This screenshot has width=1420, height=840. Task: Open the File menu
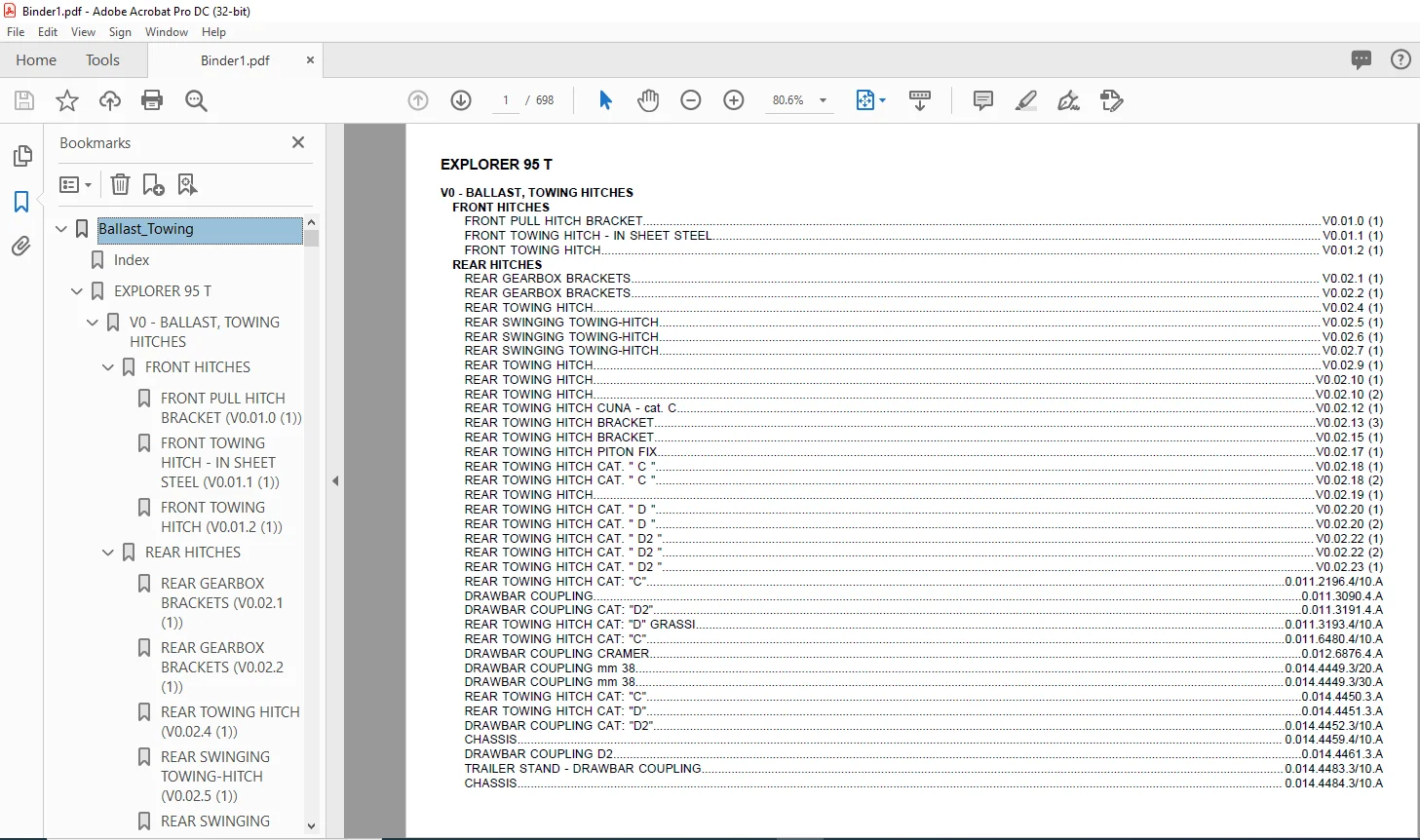[16, 32]
